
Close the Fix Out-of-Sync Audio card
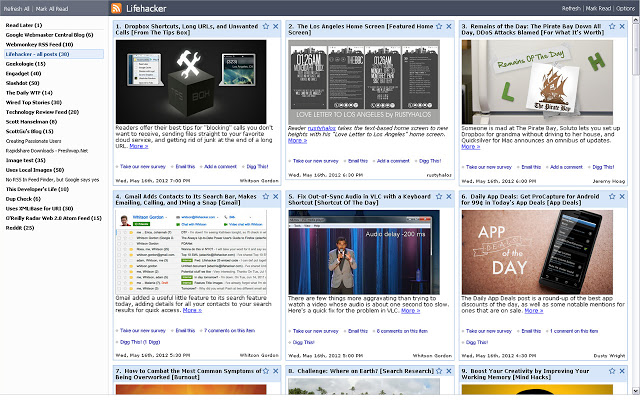pyautogui.click(x=449, y=196)
